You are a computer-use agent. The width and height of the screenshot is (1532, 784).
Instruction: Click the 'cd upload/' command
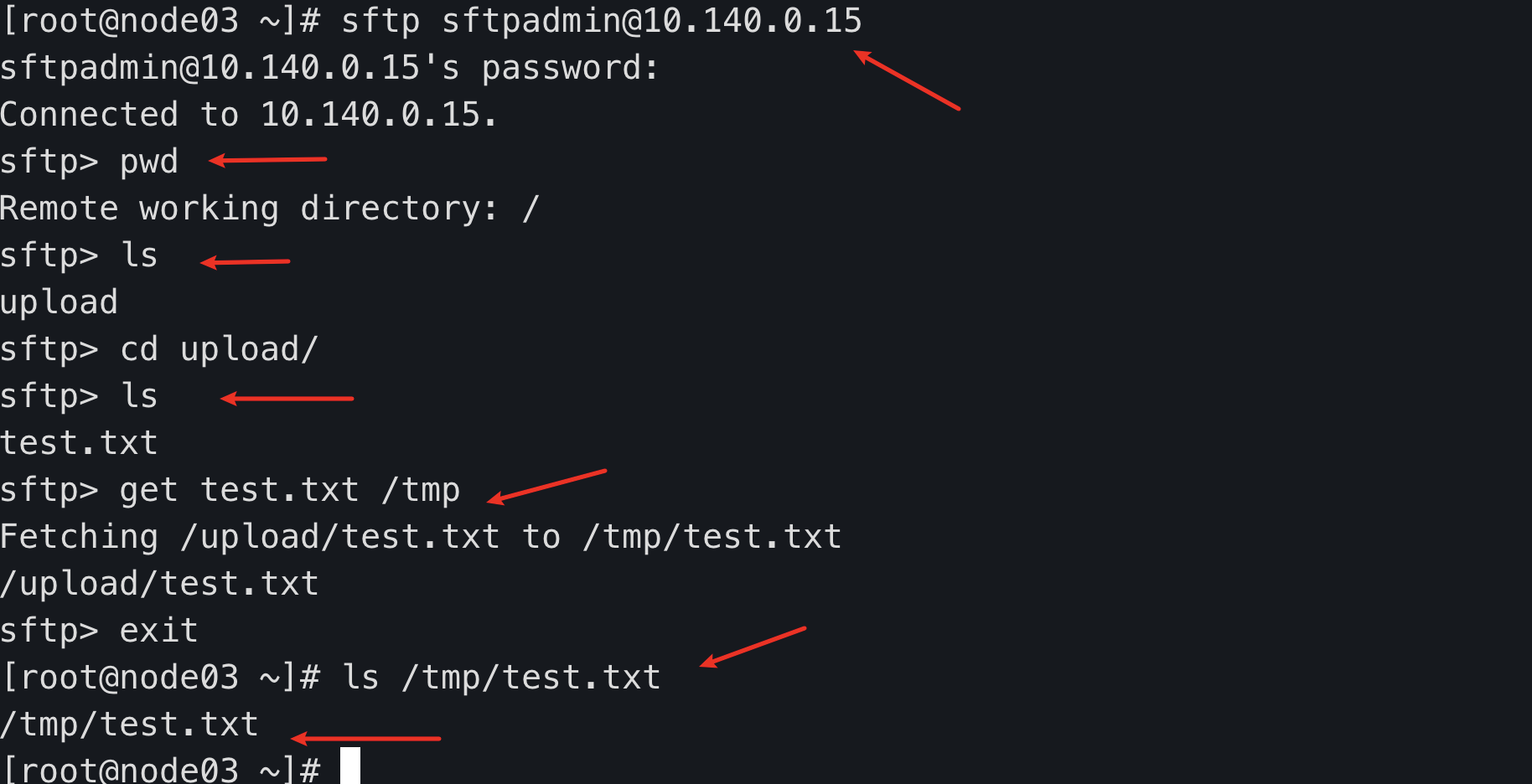tap(219, 349)
